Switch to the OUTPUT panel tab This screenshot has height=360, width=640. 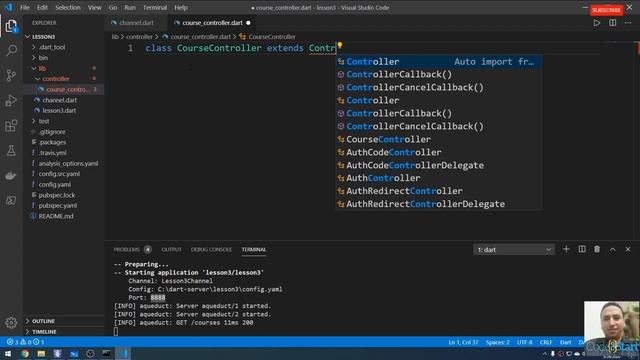pos(171,249)
